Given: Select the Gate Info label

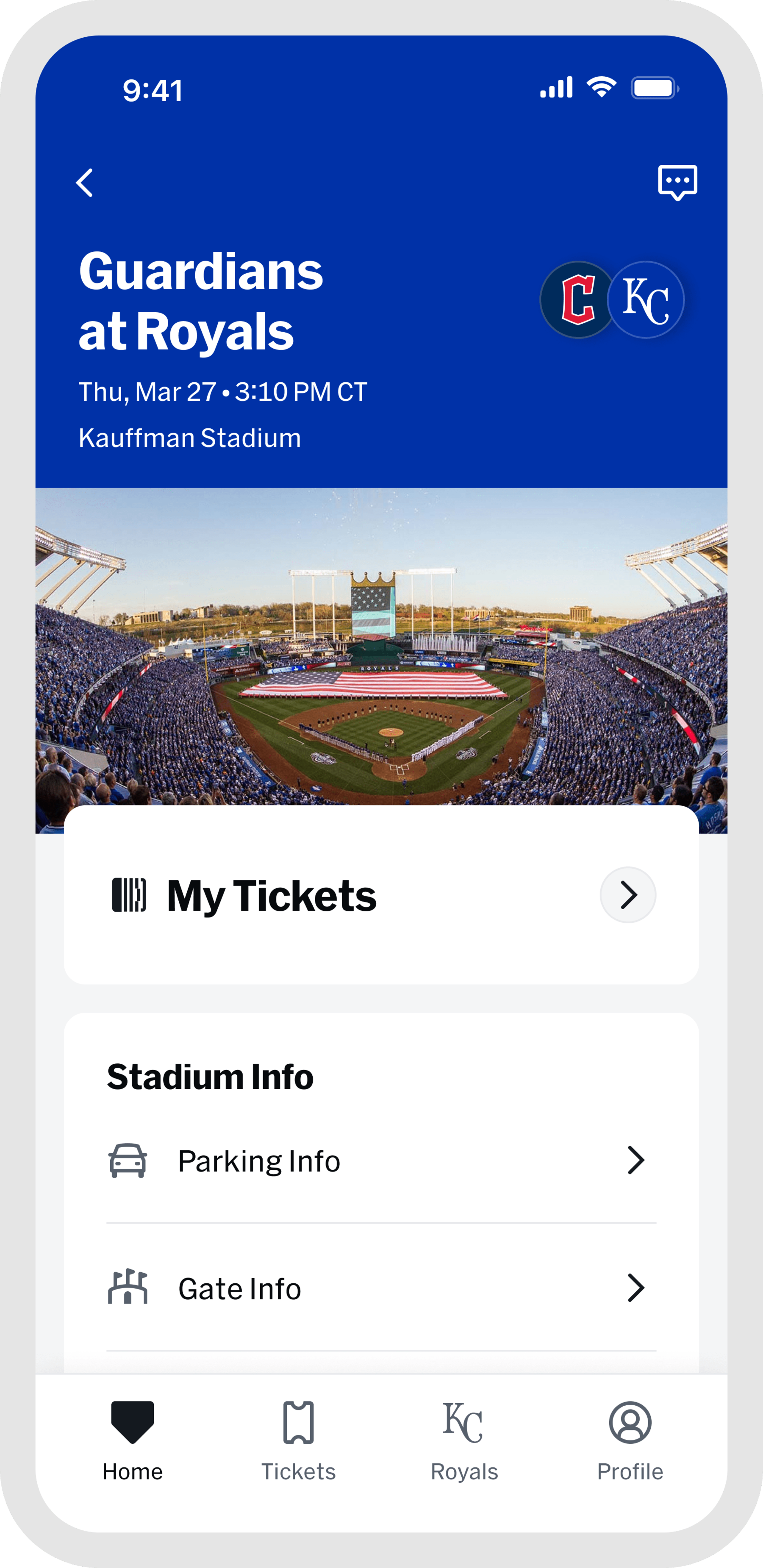Looking at the screenshot, I should [239, 1289].
